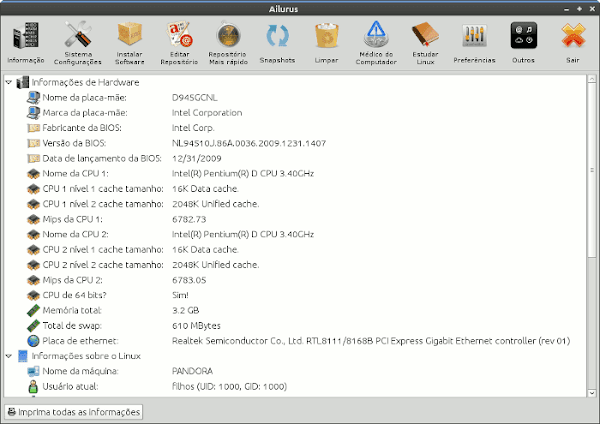Click the Limpar cleanup icon
The height and width of the screenshot is (424, 600).
click(x=326, y=38)
